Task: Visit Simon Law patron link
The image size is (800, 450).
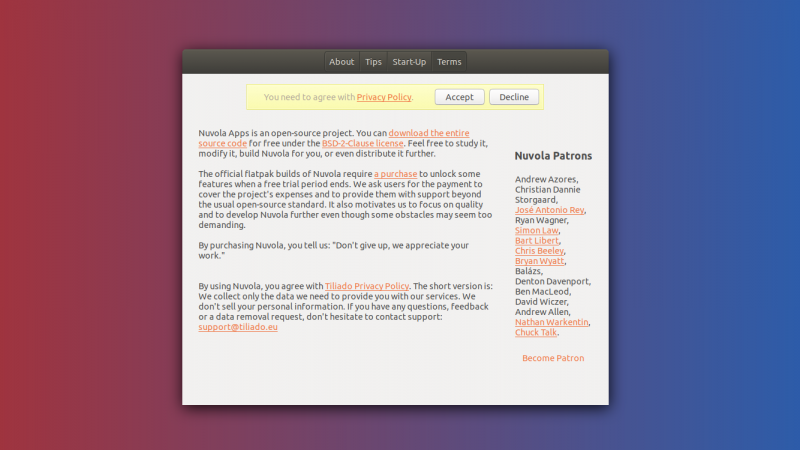Action: [x=537, y=230]
